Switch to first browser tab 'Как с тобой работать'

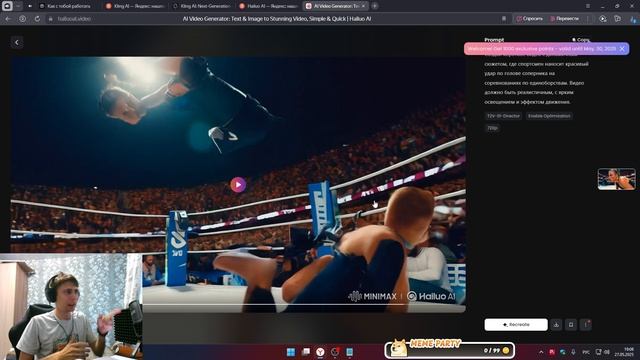pyautogui.click(x=65, y=6)
